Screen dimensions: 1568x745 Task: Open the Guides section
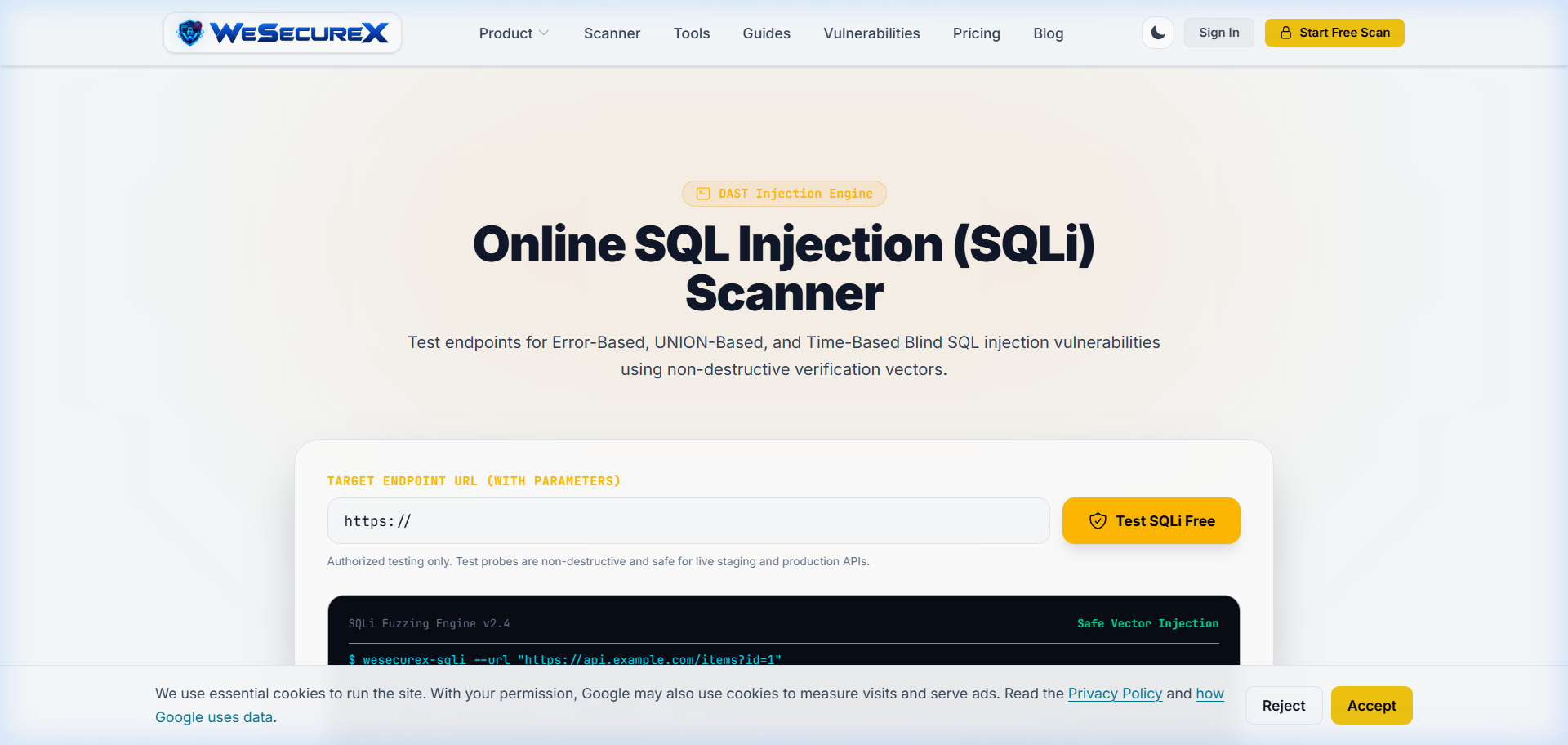[766, 33]
